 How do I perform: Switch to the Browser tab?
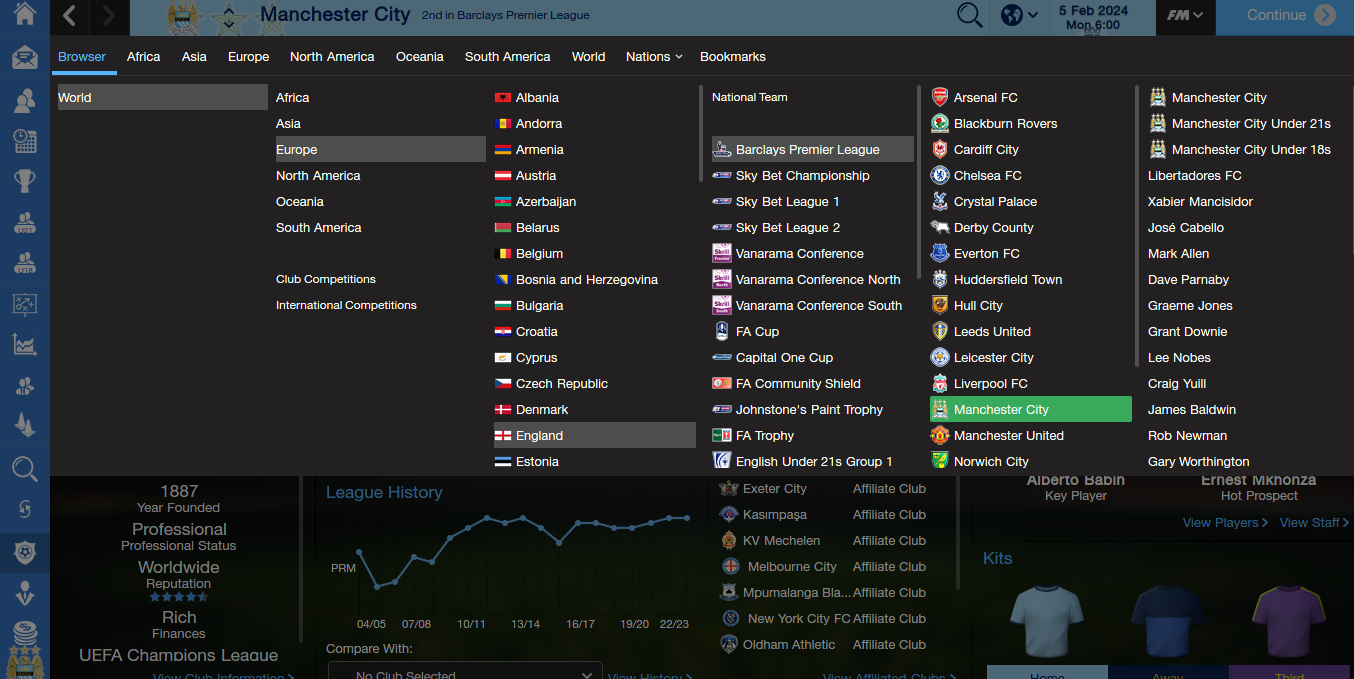[82, 57]
